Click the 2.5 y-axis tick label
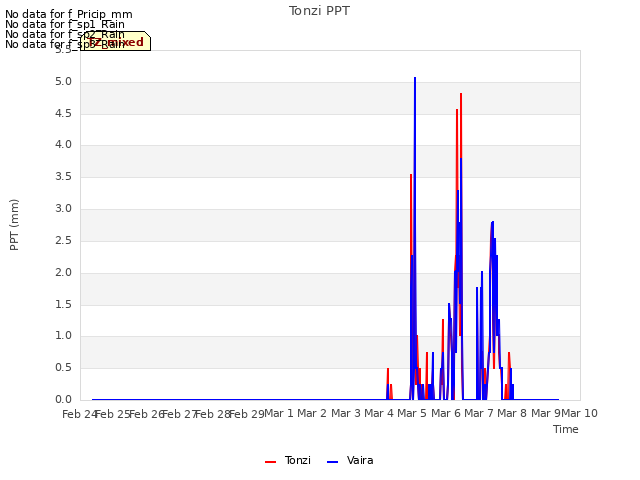 point(63,240)
